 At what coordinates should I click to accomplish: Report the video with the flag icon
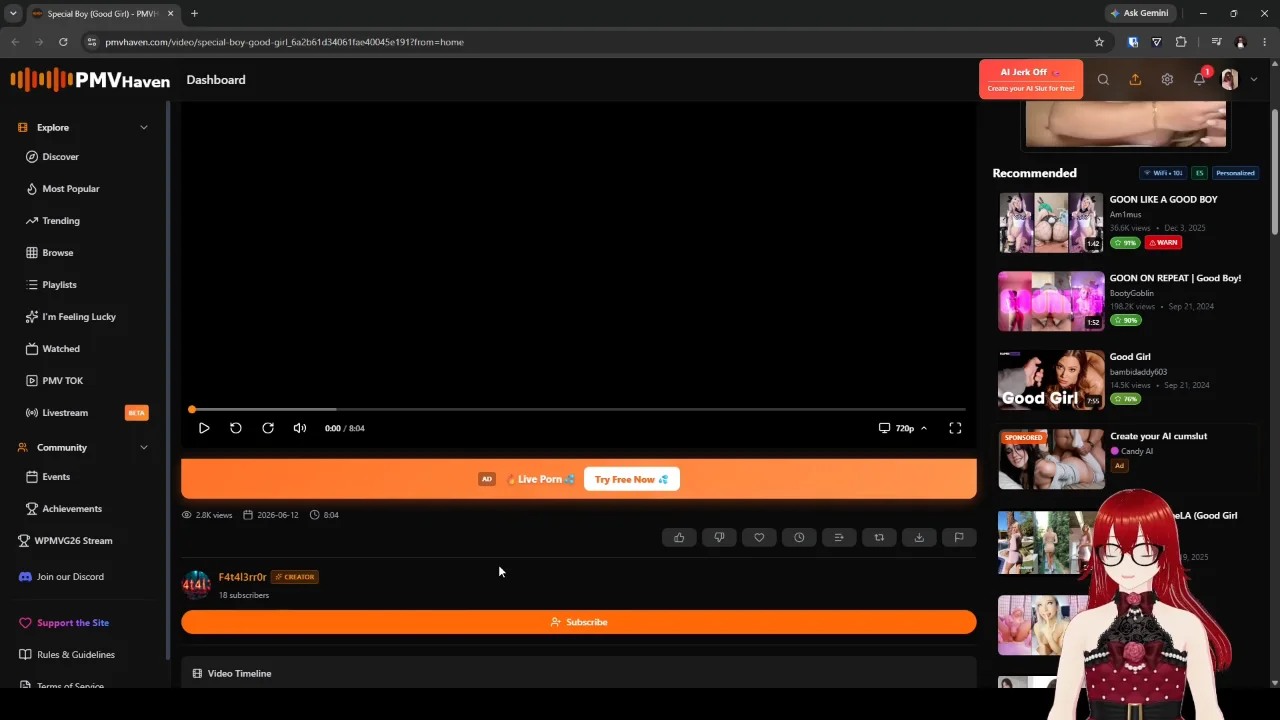959,538
